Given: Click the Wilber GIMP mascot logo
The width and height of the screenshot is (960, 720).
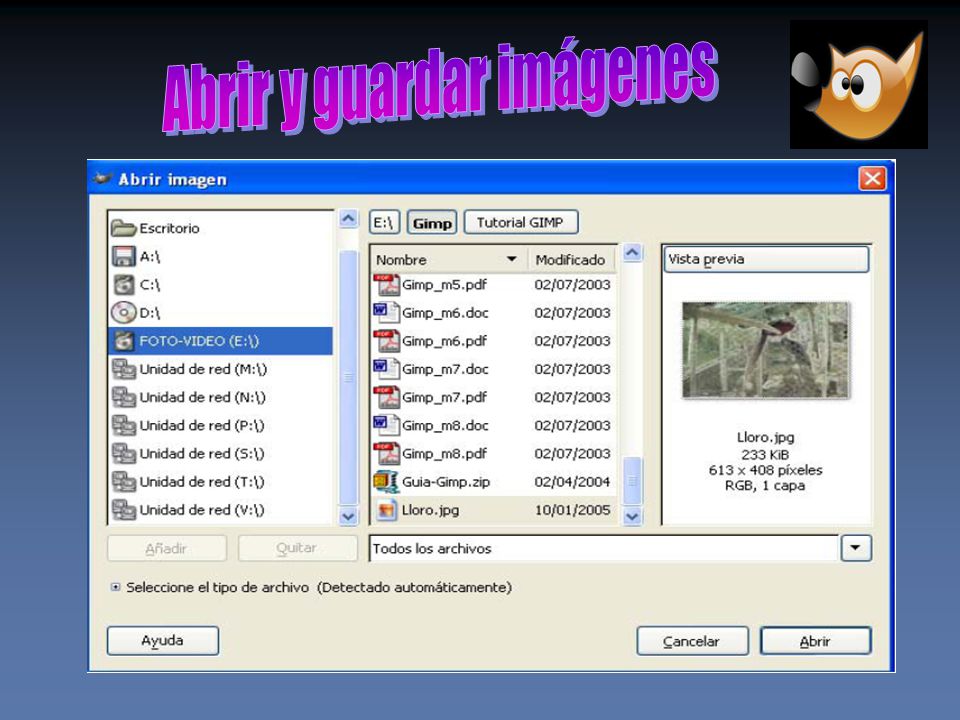Looking at the screenshot, I should pos(858,84).
